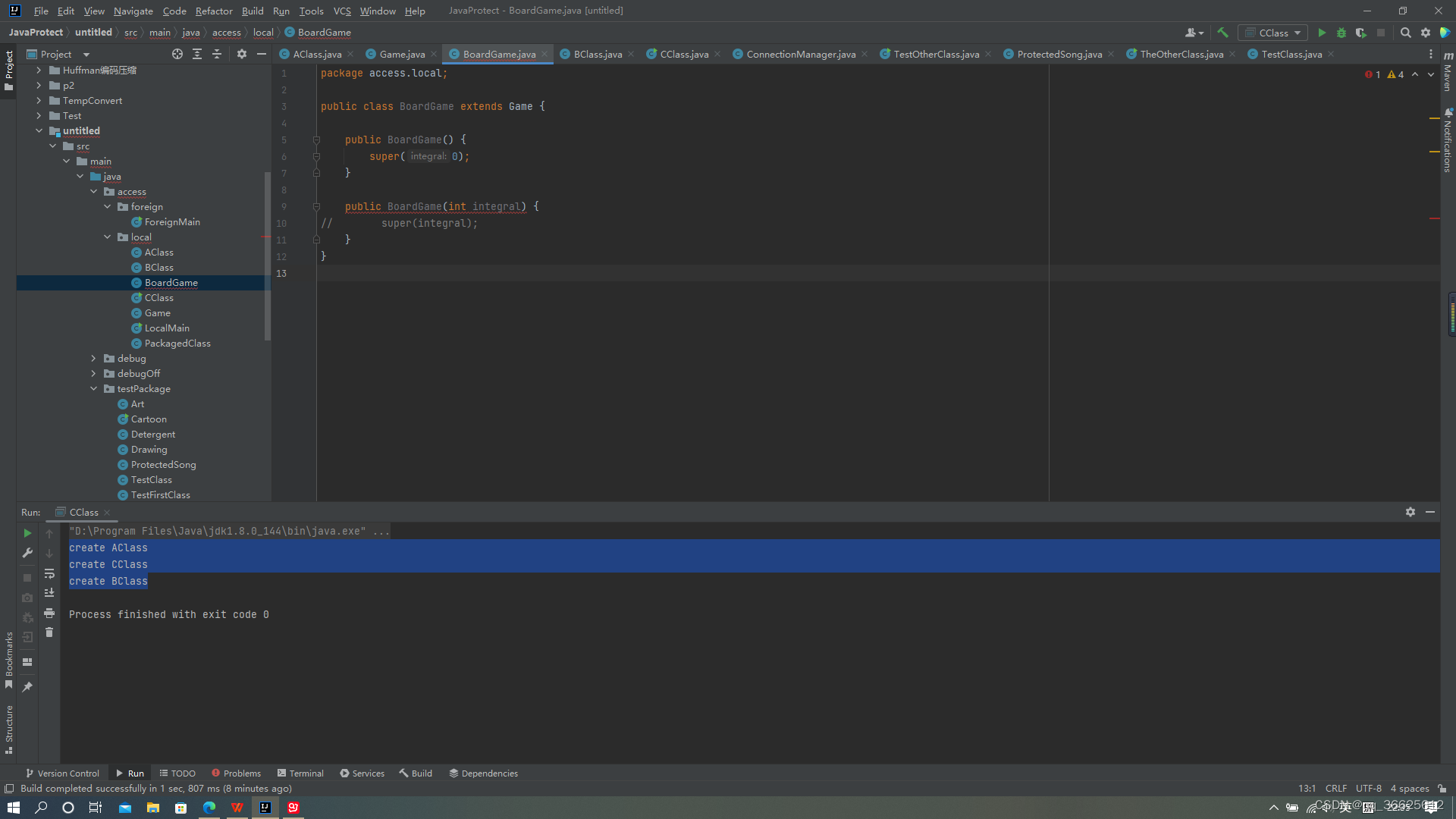This screenshot has height=819, width=1456.
Task: Select the Navigate menu item
Action: 132,10
